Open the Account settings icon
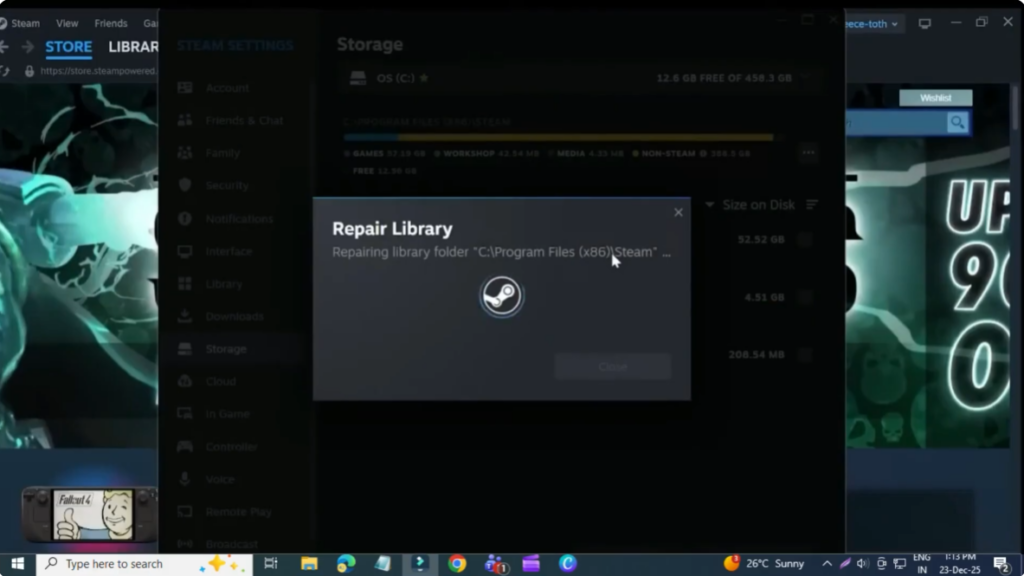1024x576 pixels. [213, 88]
